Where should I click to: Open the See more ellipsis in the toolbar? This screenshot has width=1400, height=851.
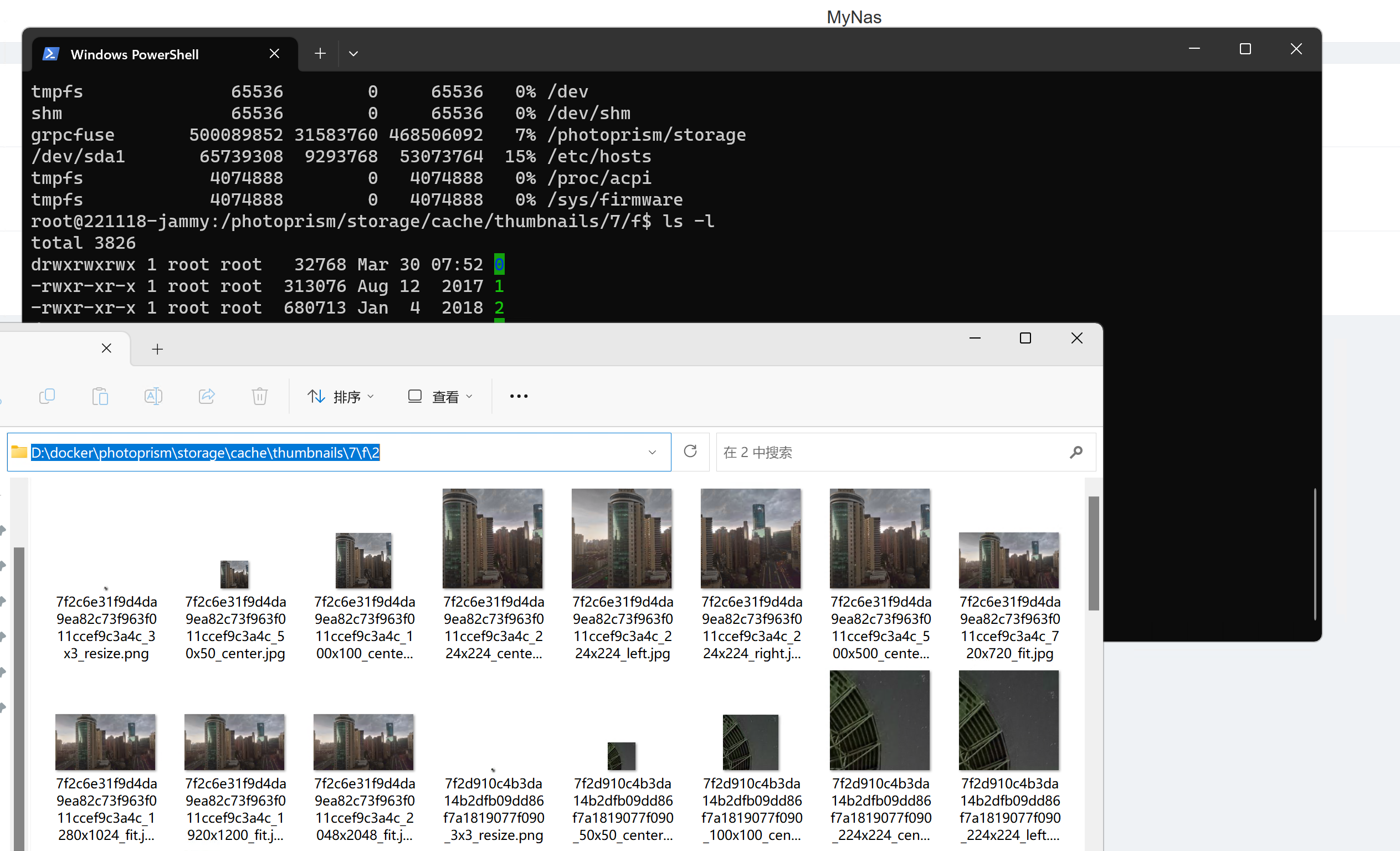(x=517, y=396)
